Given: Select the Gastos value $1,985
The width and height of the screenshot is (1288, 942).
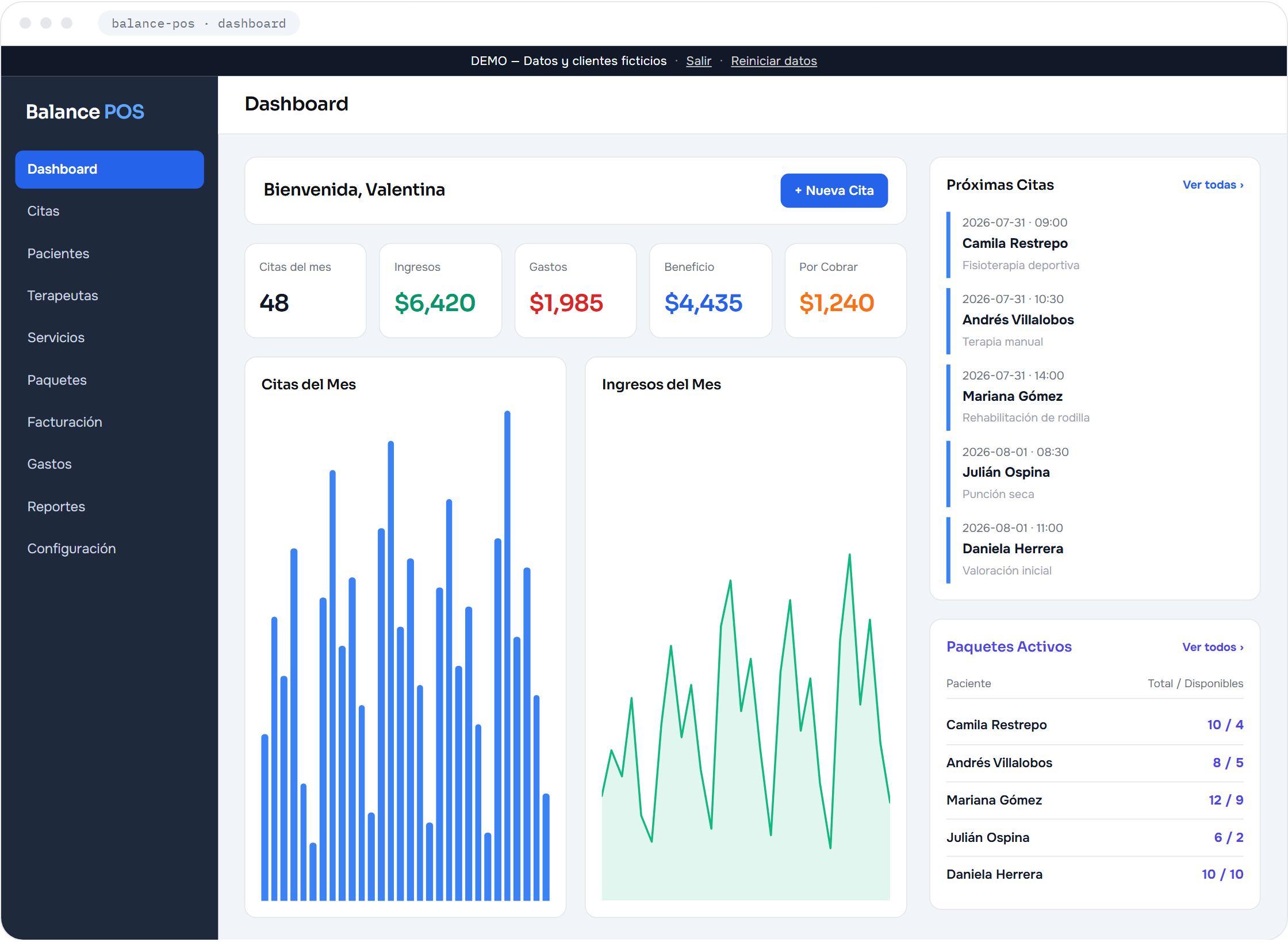Looking at the screenshot, I should pos(566,303).
